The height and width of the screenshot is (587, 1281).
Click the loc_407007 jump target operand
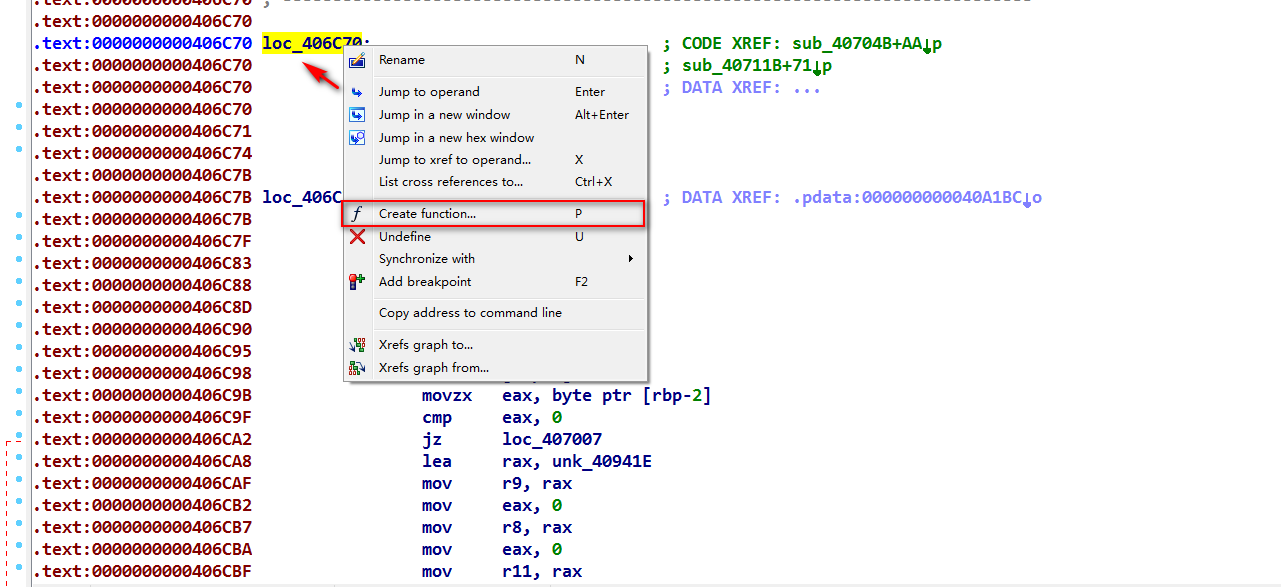point(552,440)
